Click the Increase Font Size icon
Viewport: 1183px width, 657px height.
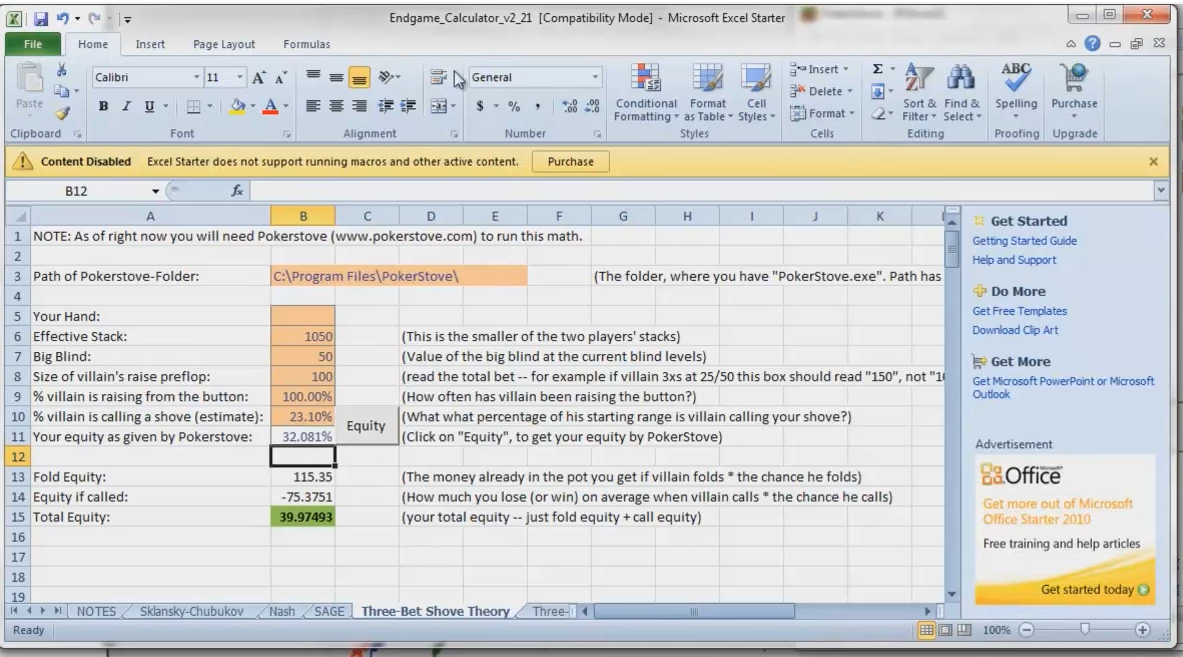point(259,78)
